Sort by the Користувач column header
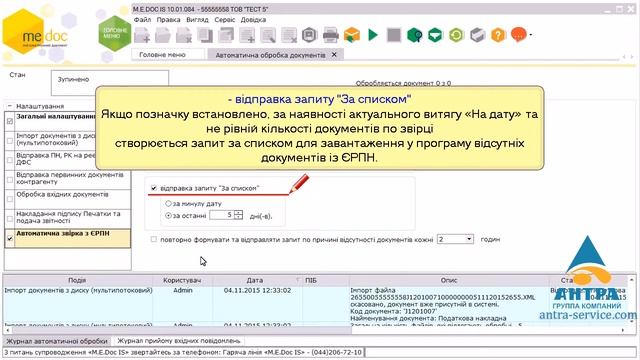 (x=182, y=280)
